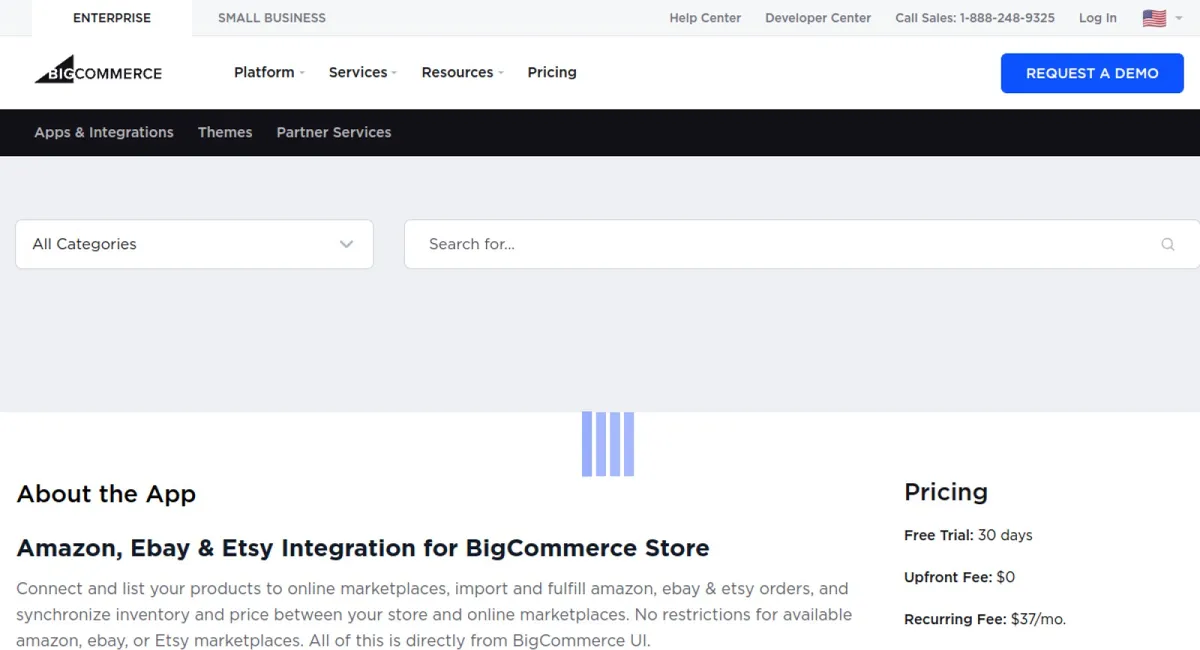
Task: Click the Pricing sidebar heading
Action: click(x=946, y=492)
